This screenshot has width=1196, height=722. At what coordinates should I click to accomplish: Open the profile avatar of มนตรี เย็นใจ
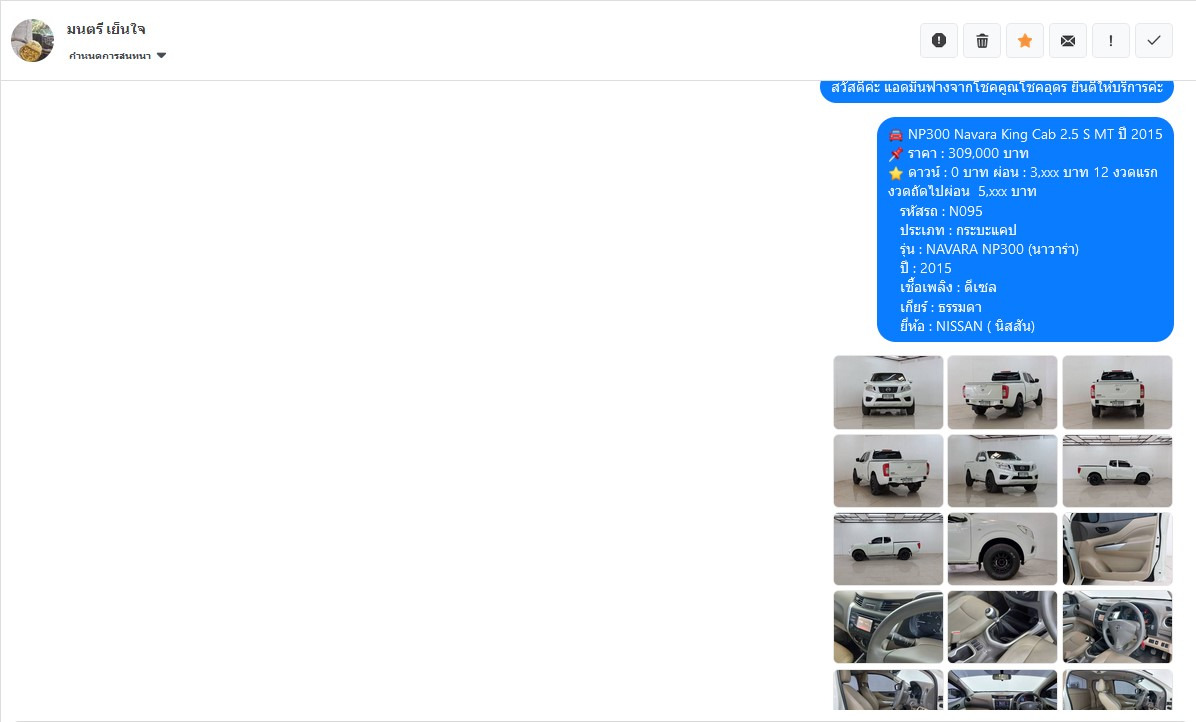32,40
